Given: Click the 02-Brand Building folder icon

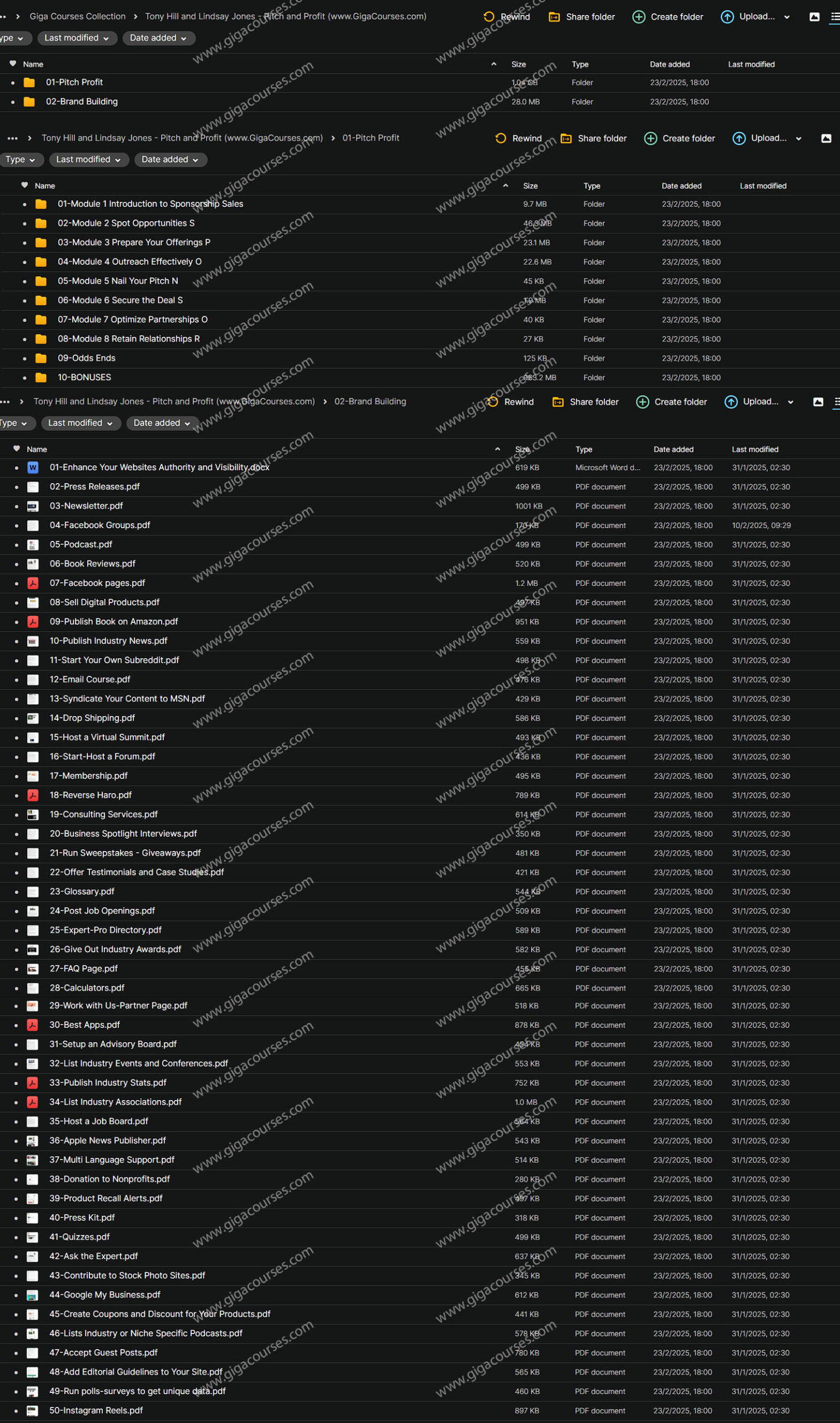Looking at the screenshot, I should (x=29, y=102).
